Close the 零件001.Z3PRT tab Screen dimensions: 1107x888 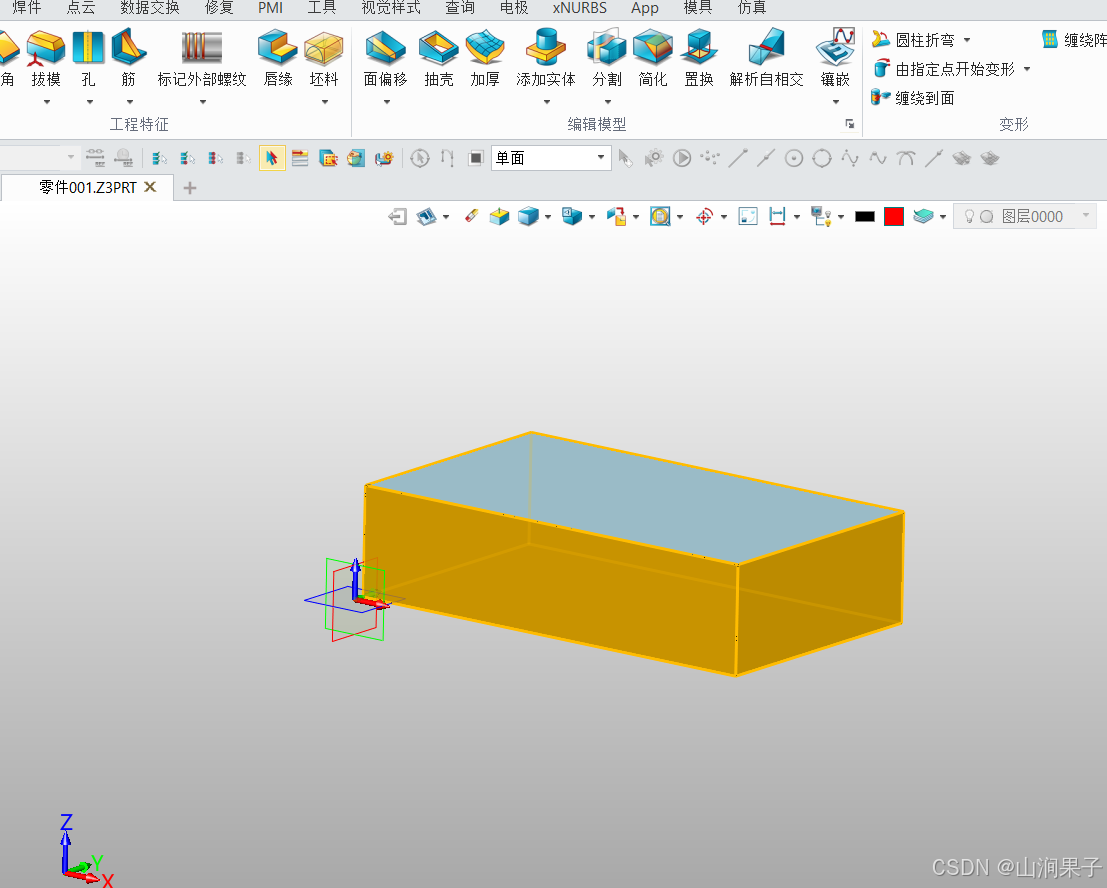point(150,187)
